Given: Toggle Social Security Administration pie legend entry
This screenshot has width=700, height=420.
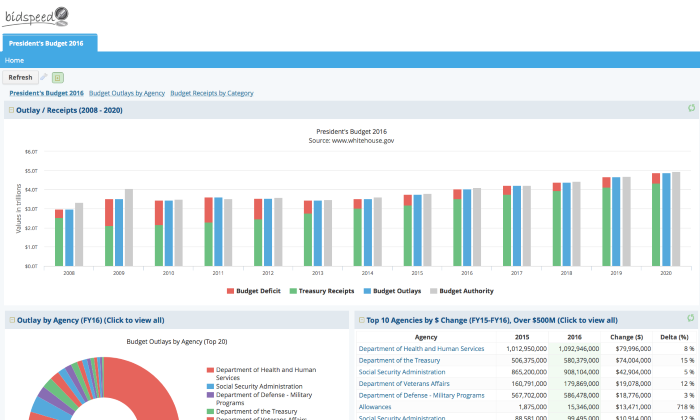Looking at the screenshot, I should click(254, 387).
